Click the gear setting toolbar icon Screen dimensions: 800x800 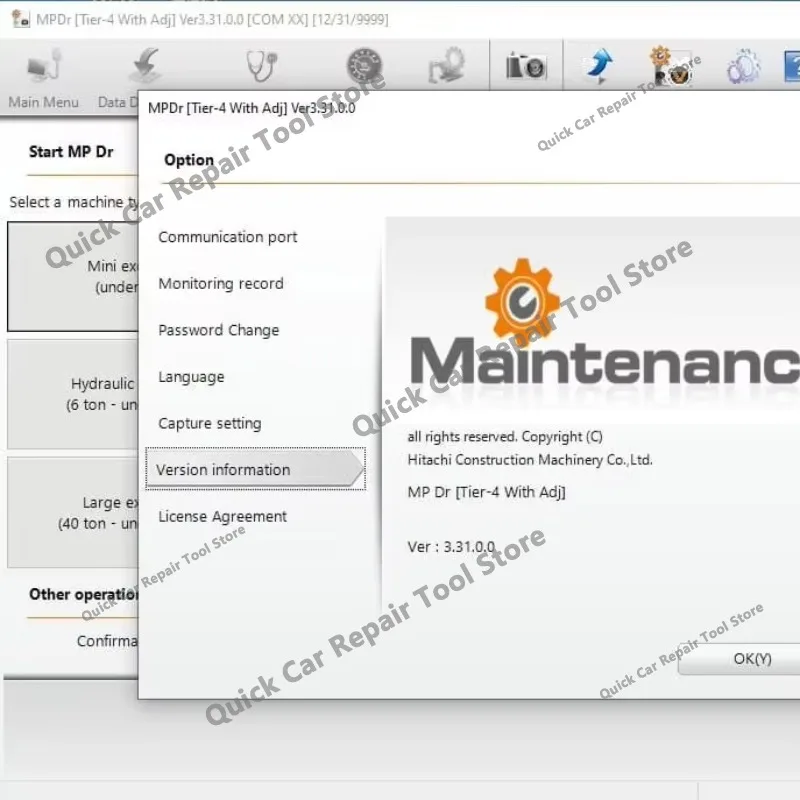click(x=446, y=66)
